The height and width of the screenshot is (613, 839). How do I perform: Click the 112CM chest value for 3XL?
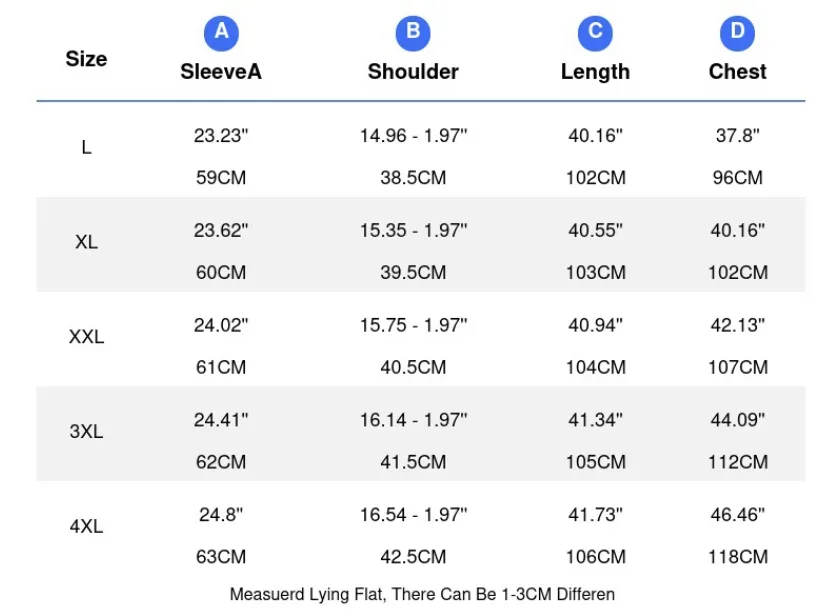(738, 462)
